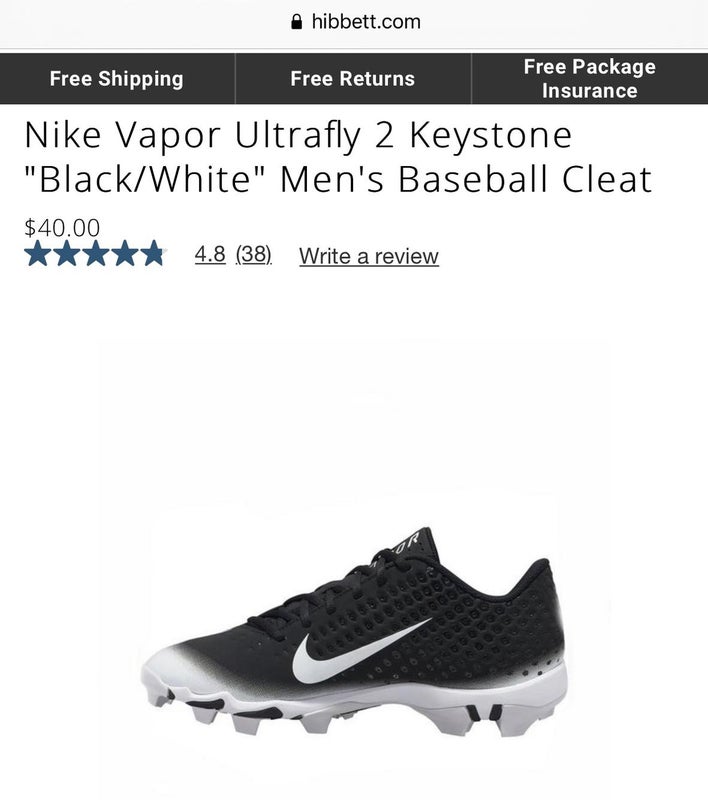Image resolution: width=708 pixels, height=800 pixels.
Task: Tap the hibbett.com address text
Action: point(366,22)
